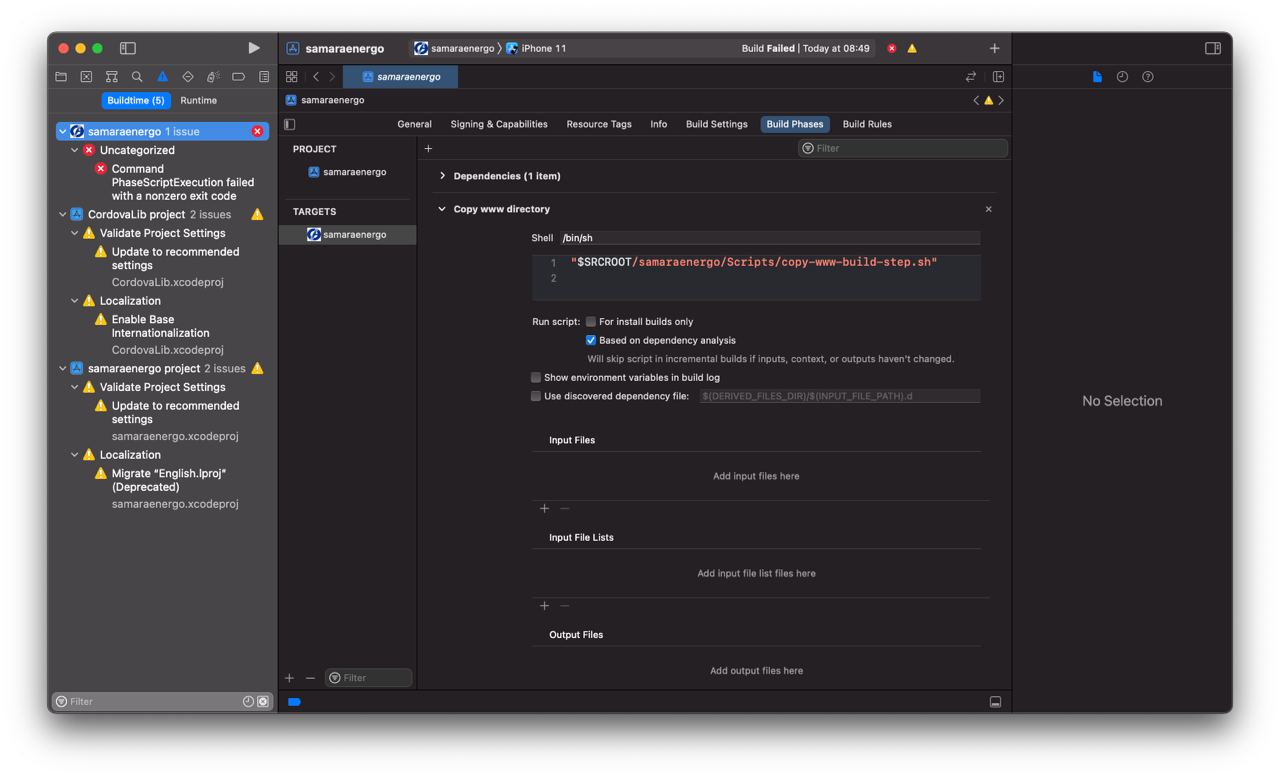The width and height of the screenshot is (1280, 776).
Task: Click the editor code review arrows icon
Action: [x=970, y=77]
